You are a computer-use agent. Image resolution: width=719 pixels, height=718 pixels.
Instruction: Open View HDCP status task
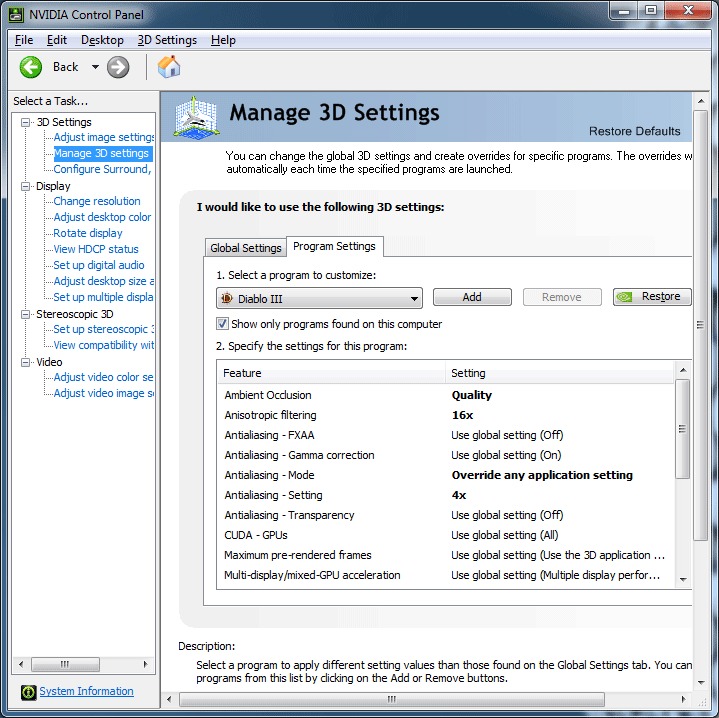(96, 249)
